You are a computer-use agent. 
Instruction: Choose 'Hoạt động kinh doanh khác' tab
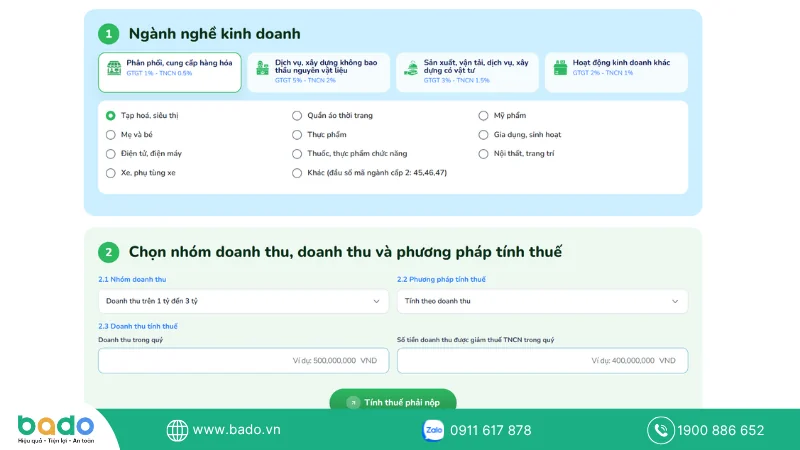pos(616,72)
